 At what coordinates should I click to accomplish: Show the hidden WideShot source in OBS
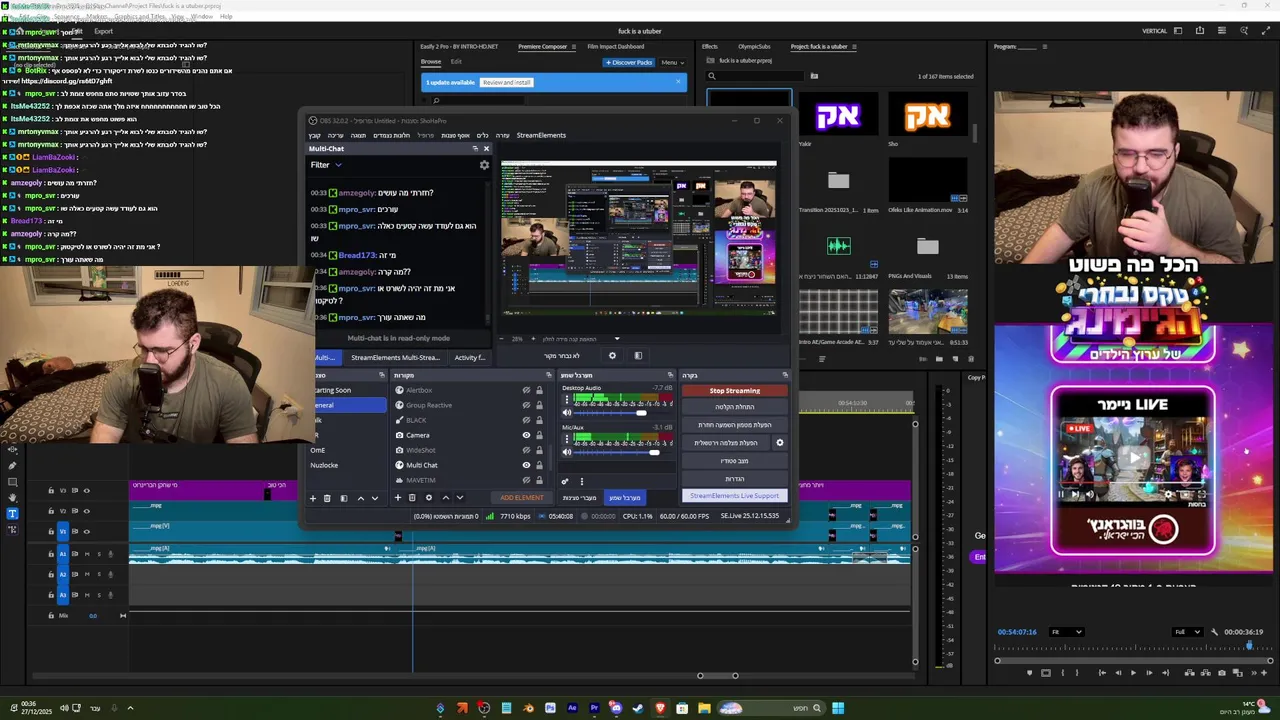pos(527,450)
